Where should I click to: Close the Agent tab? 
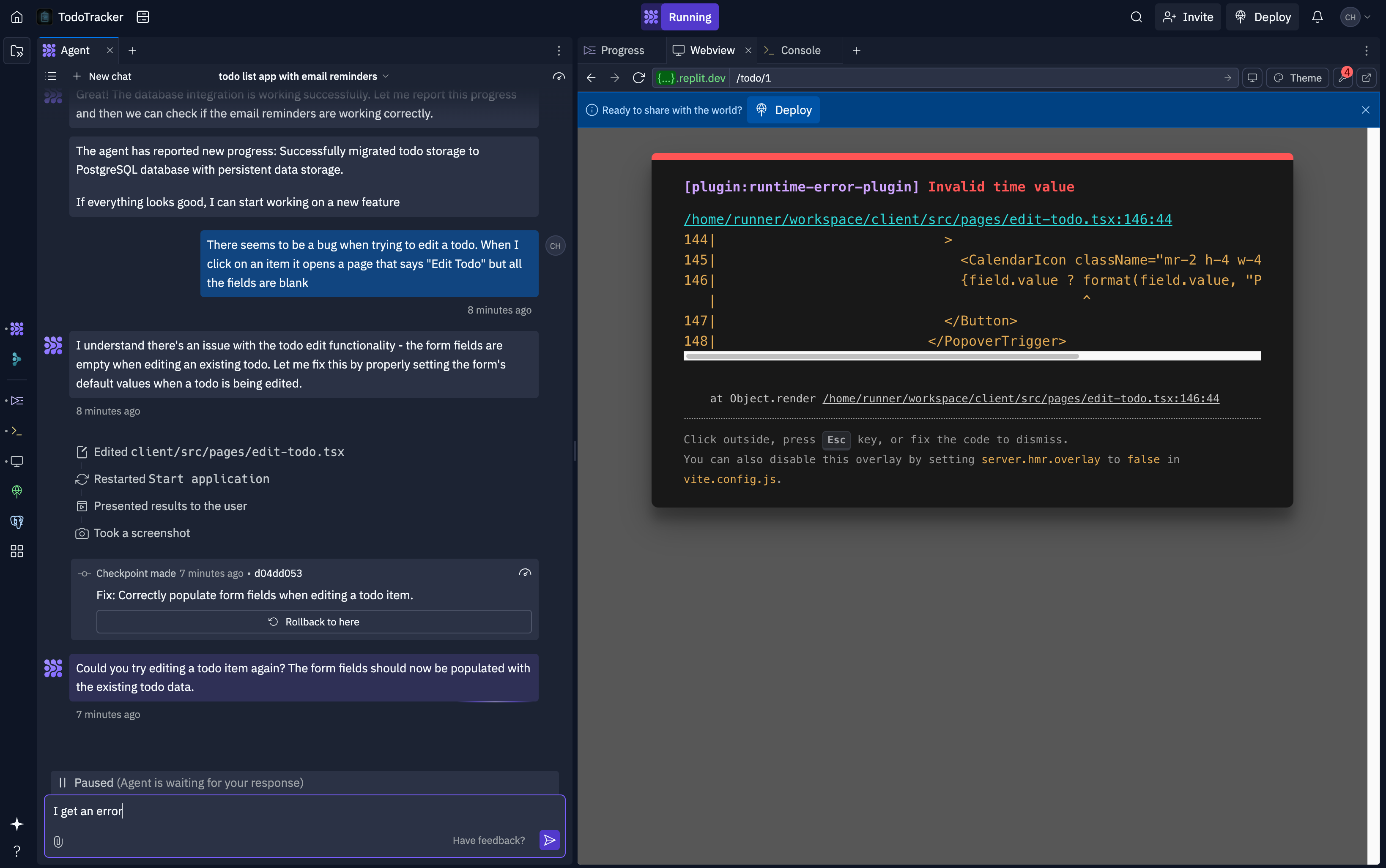(110, 51)
